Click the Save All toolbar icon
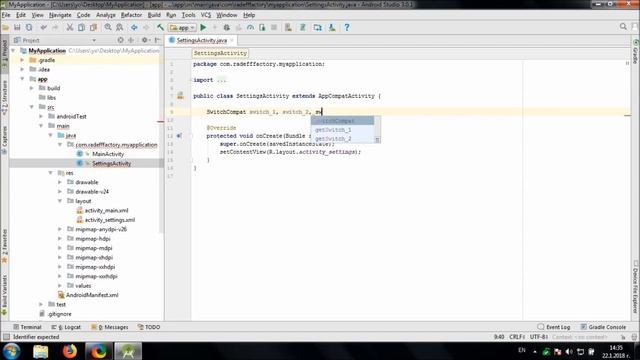640x360 pixels. click(17, 27)
